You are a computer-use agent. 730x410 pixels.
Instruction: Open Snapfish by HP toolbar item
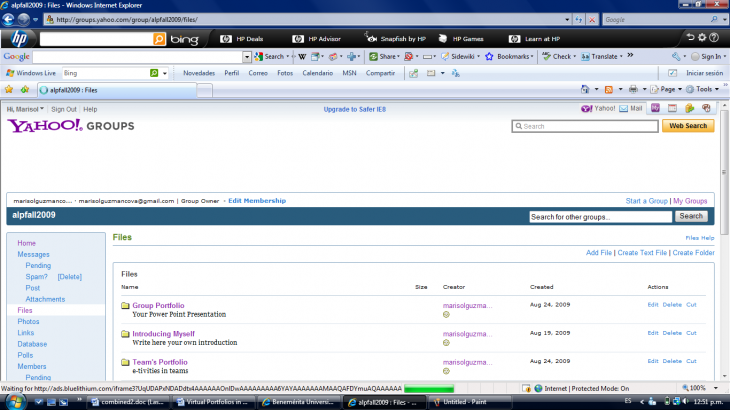tap(396, 39)
